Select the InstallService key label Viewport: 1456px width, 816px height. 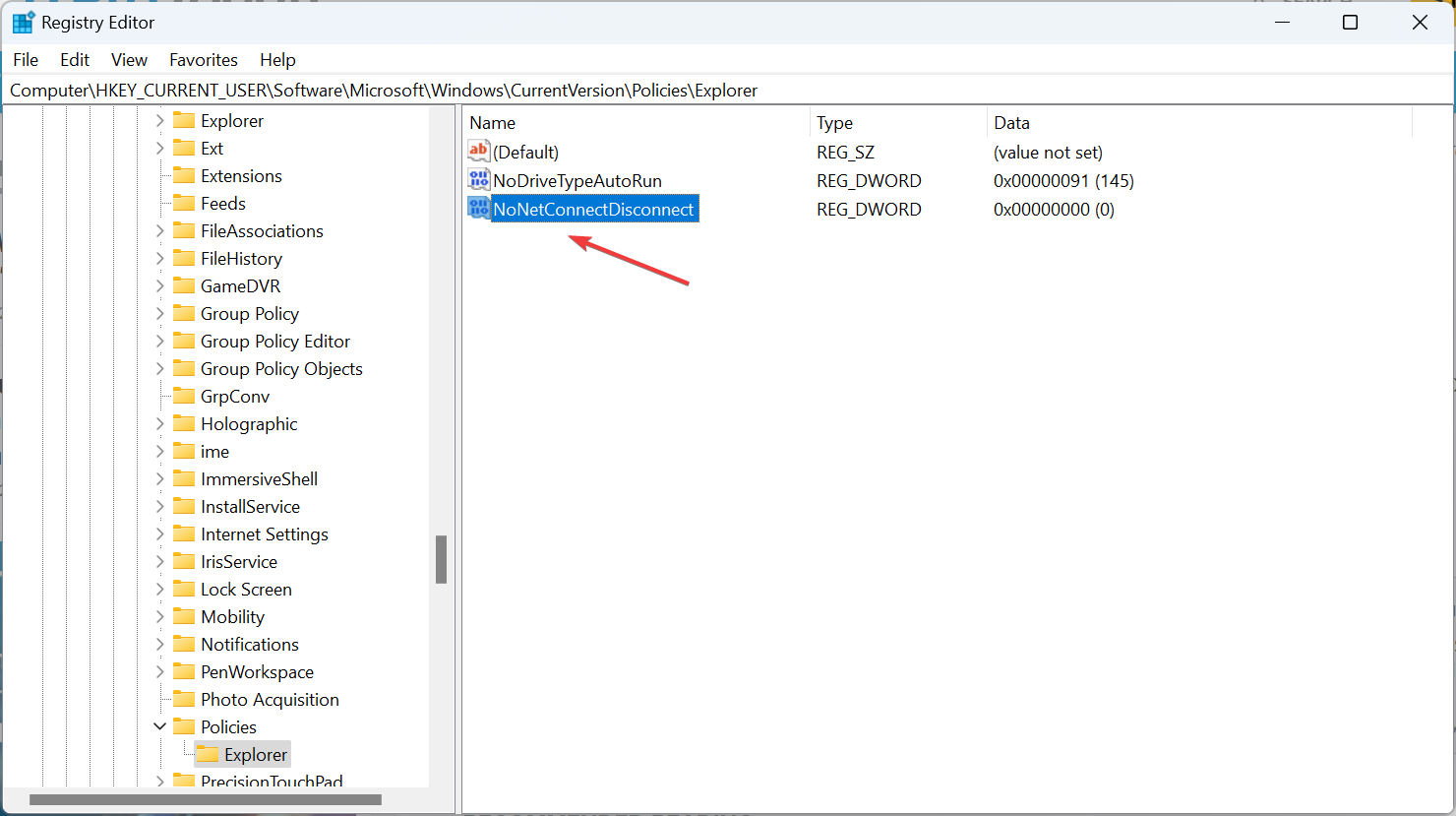pos(250,506)
